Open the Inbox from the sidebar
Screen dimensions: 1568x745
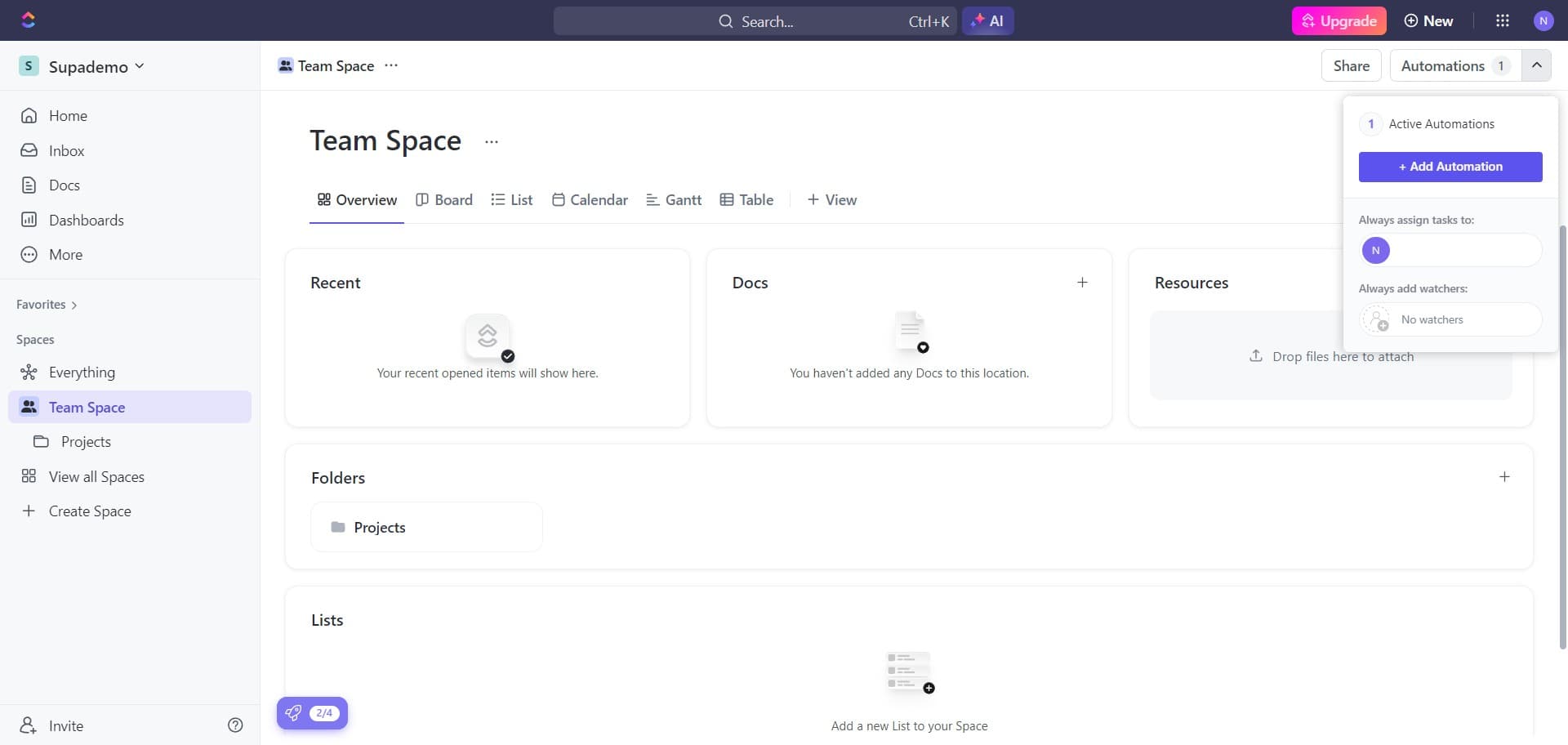[68, 150]
